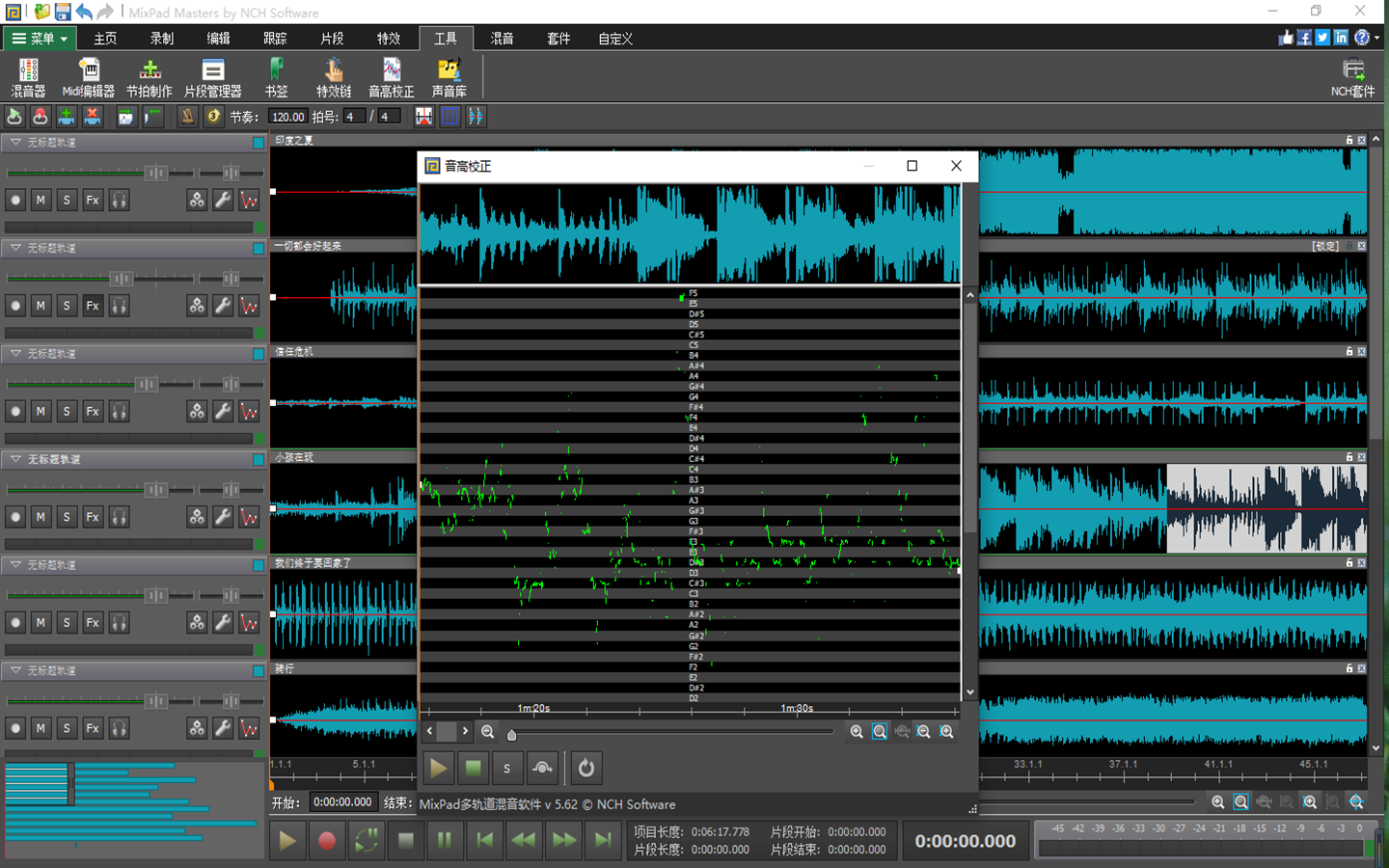Open automation graph icon on 一切都会好起来 track

(x=249, y=306)
